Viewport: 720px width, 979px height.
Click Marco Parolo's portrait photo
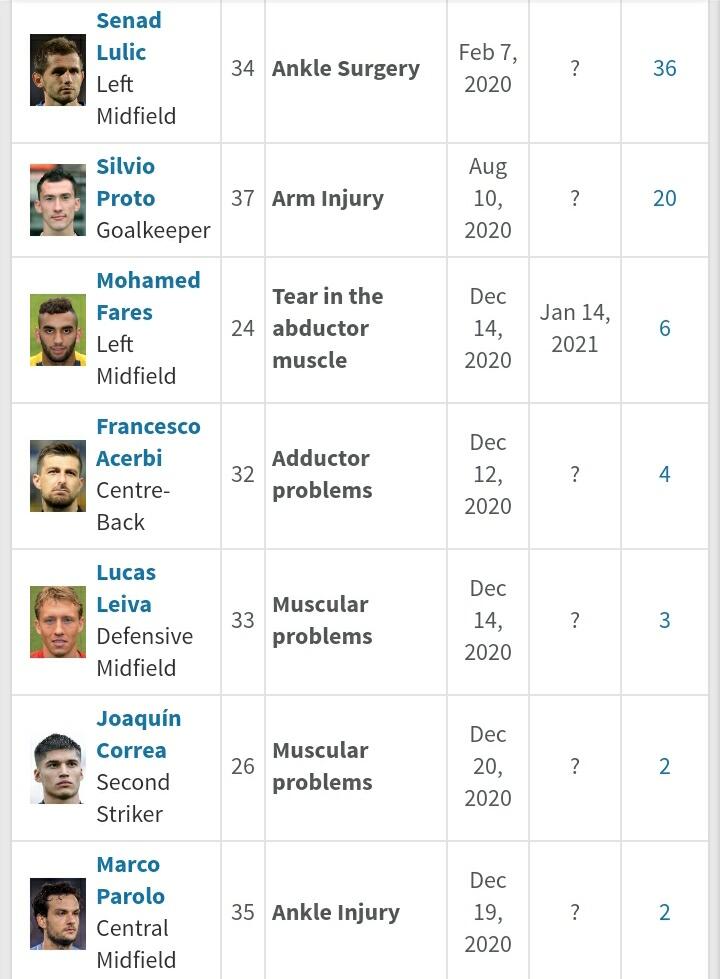[58, 913]
